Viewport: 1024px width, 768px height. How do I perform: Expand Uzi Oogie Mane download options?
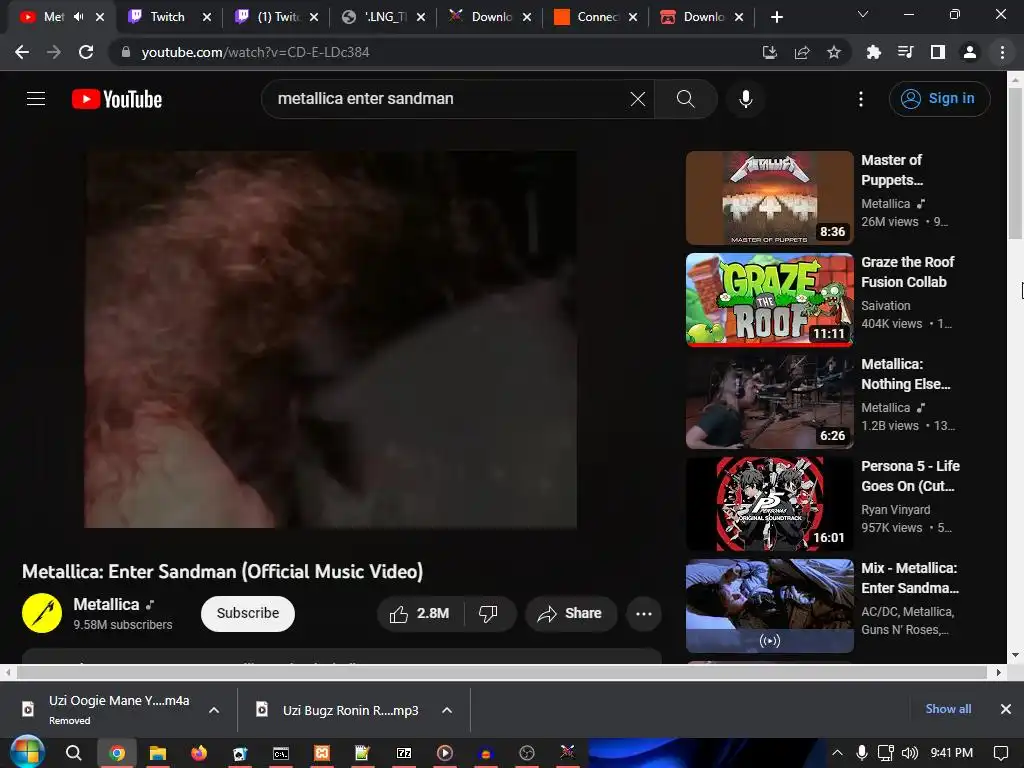coord(214,710)
